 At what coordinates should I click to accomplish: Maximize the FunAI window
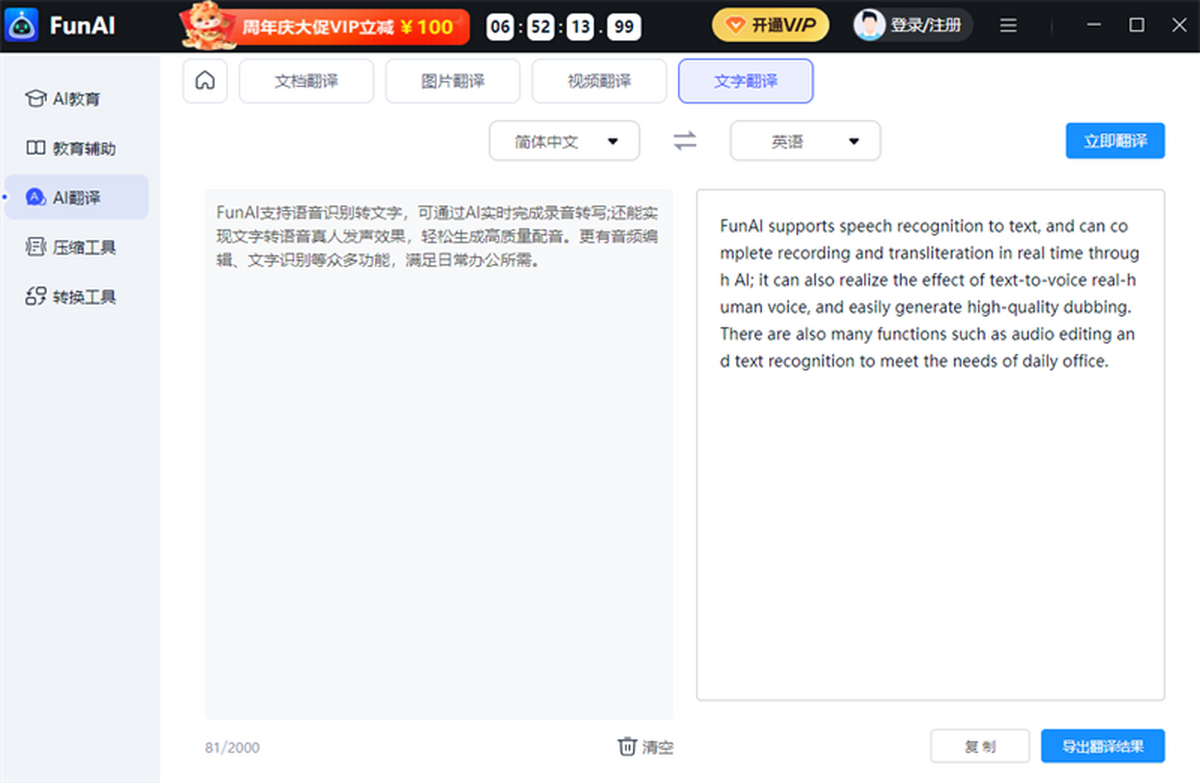click(1137, 25)
